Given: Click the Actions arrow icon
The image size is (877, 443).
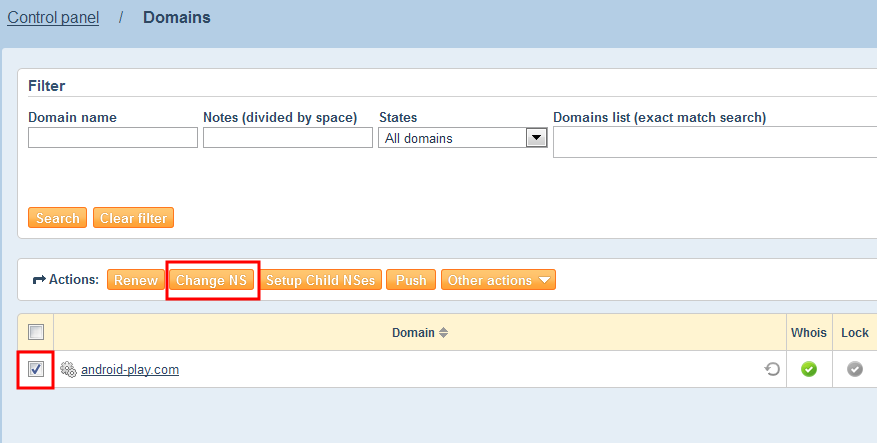Looking at the screenshot, I should pyautogui.click(x=39, y=281).
